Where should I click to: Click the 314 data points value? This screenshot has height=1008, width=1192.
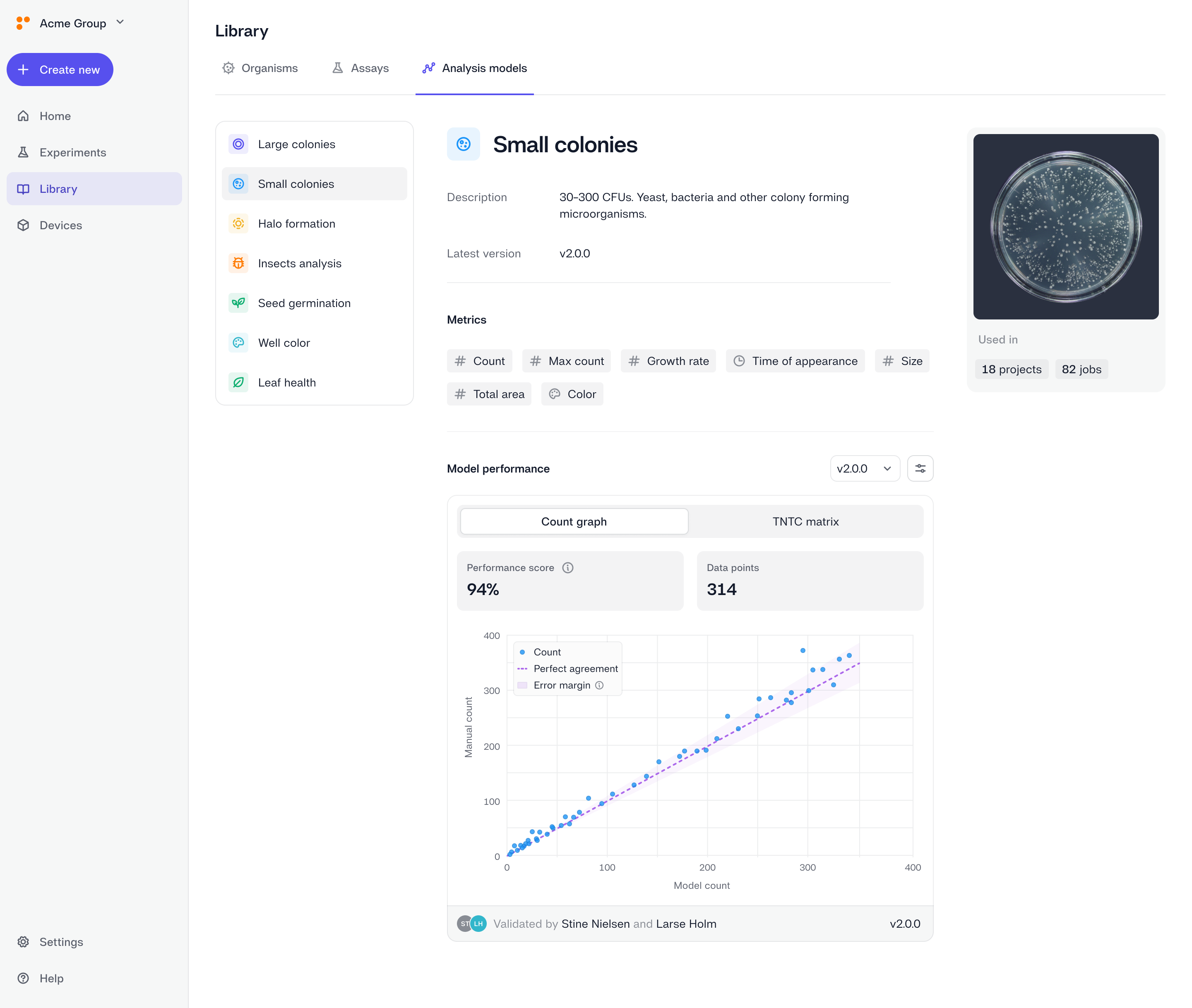point(722,589)
